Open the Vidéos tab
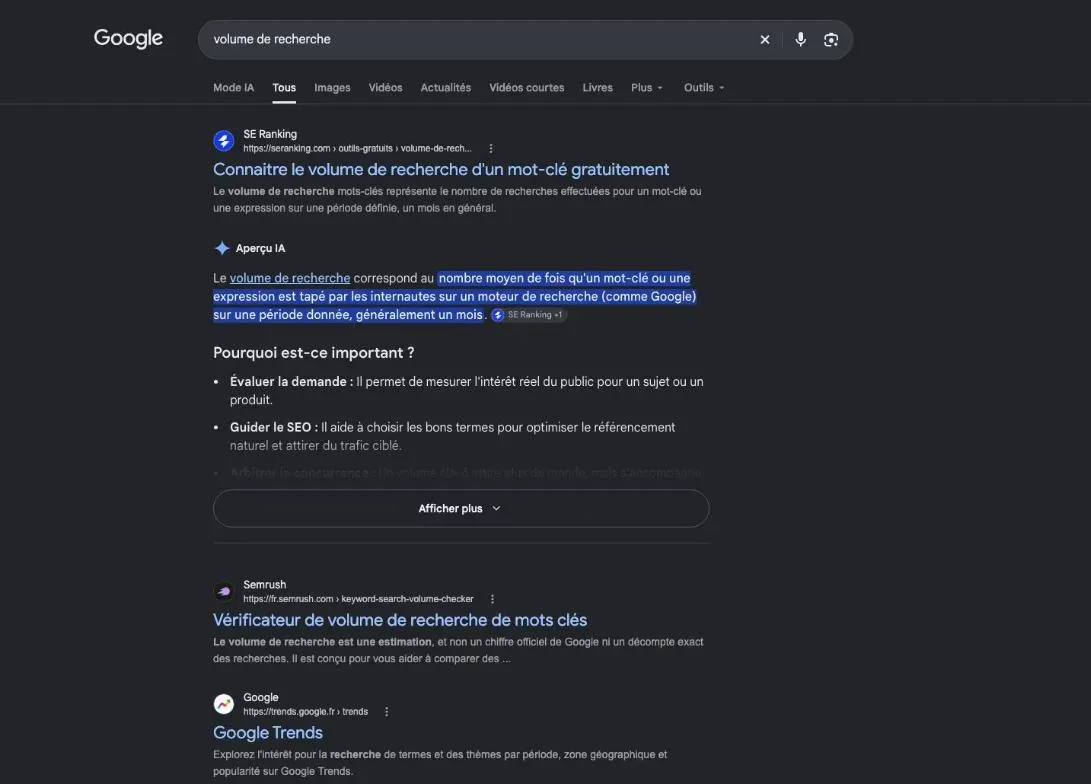This screenshot has height=784, width=1091. pos(385,88)
